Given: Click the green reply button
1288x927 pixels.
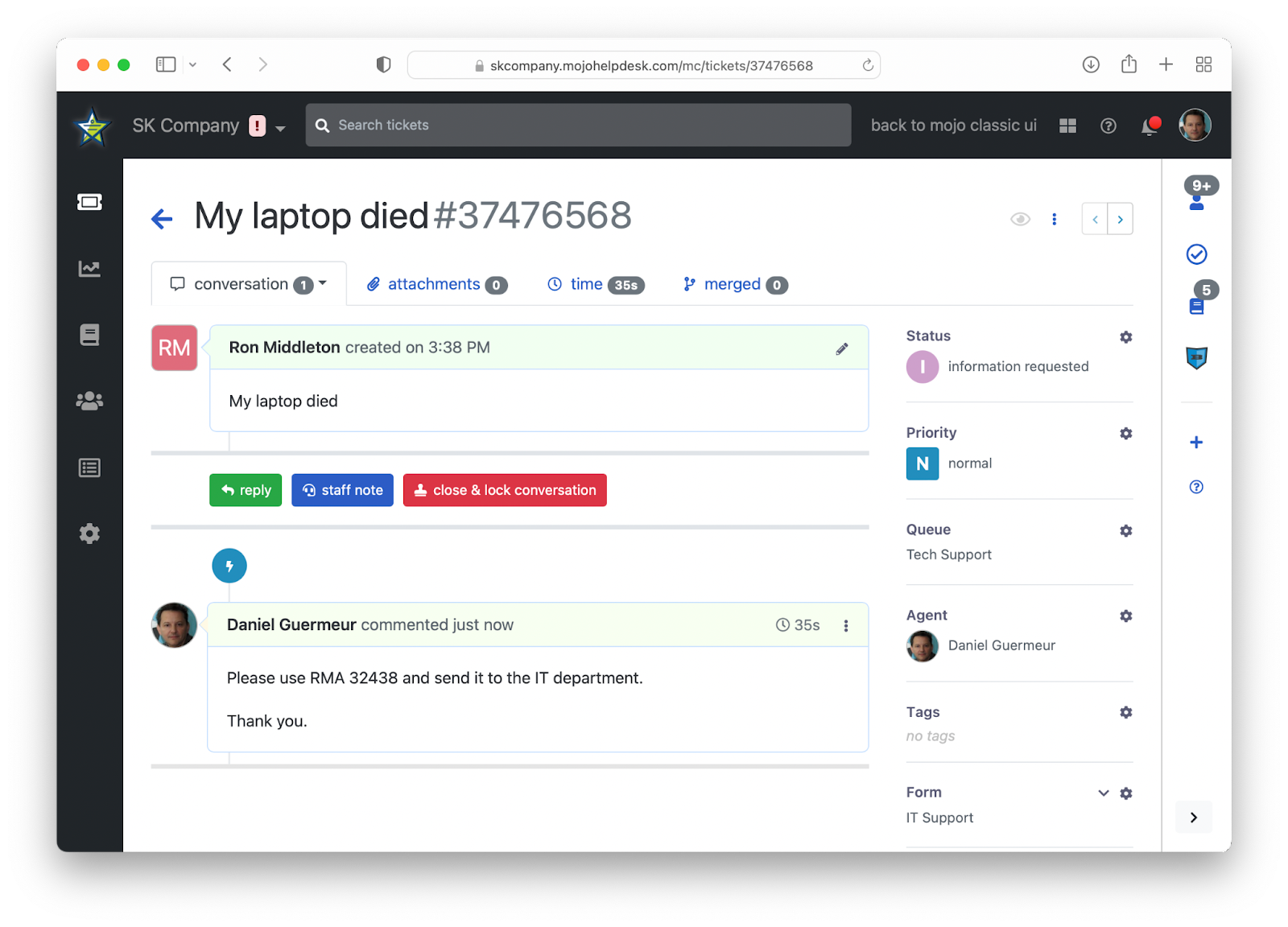Looking at the screenshot, I should tap(246, 490).
